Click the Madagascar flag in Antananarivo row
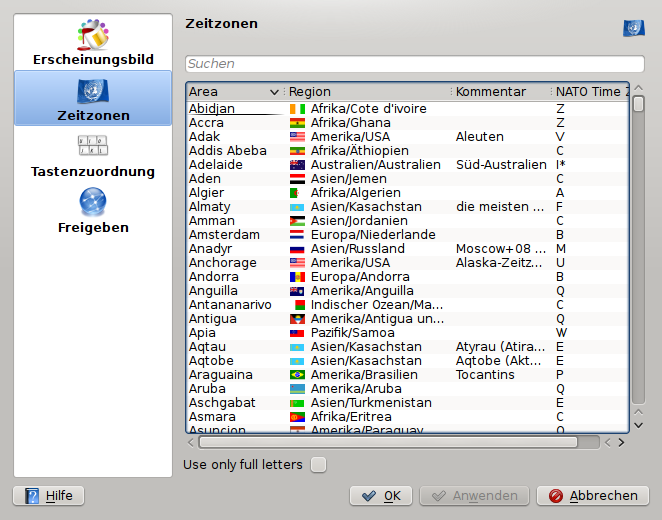Viewport: 662px width, 520px height. [300, 305]
